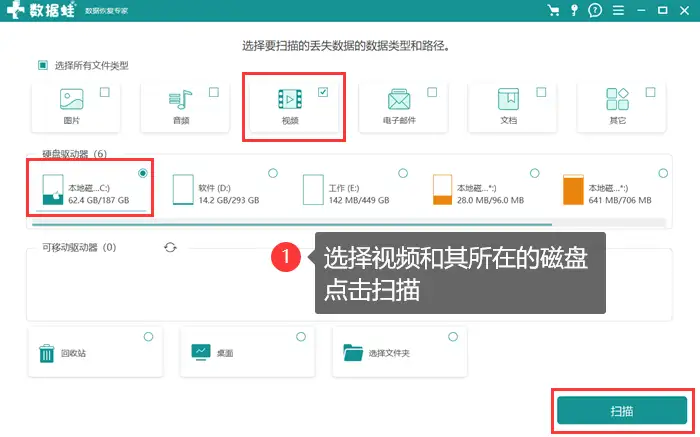Viewport: 700px width, 437px height.
Task: Select the 706 MB drive radio button
Action: coord(663,173)
